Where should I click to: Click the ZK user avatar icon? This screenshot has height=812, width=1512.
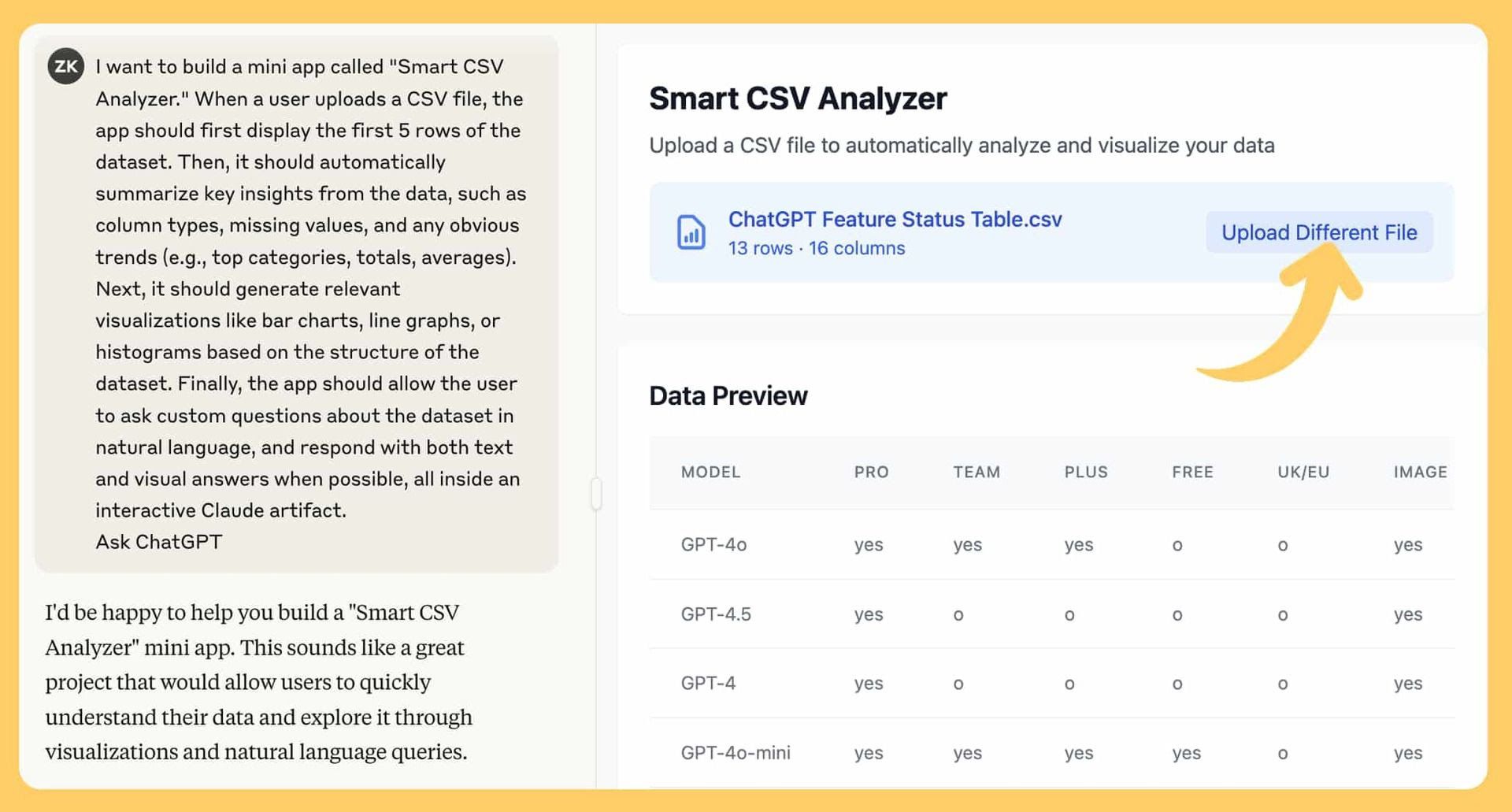point(66,66)
